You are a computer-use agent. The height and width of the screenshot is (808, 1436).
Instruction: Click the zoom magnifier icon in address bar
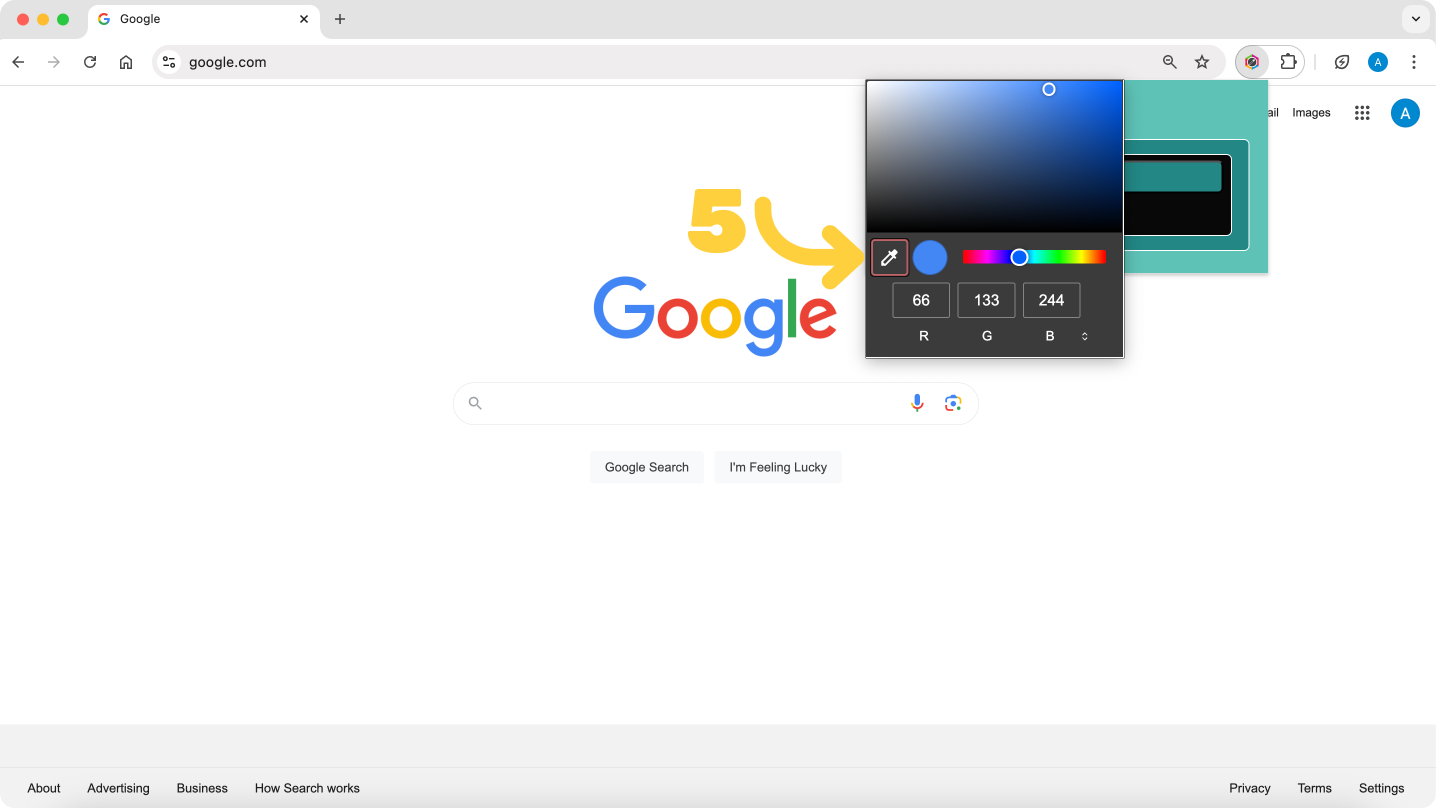point(1169,62)
